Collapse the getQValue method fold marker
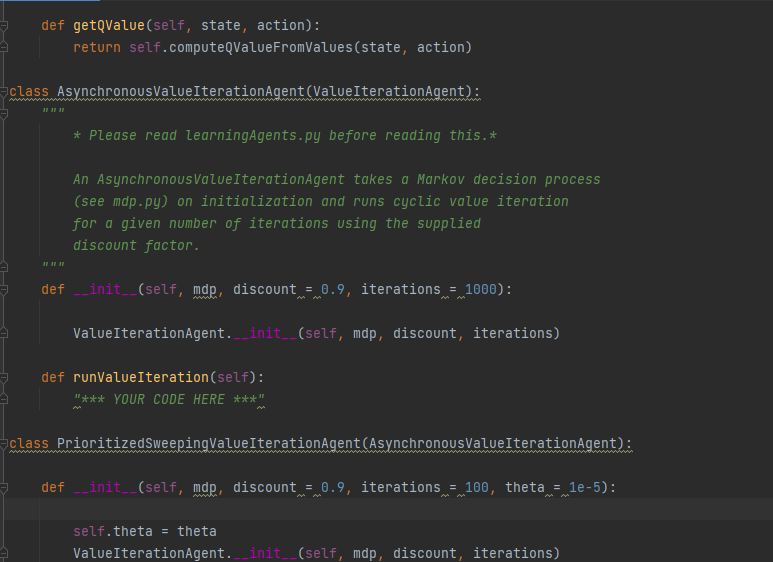 [x=4, y=25]
